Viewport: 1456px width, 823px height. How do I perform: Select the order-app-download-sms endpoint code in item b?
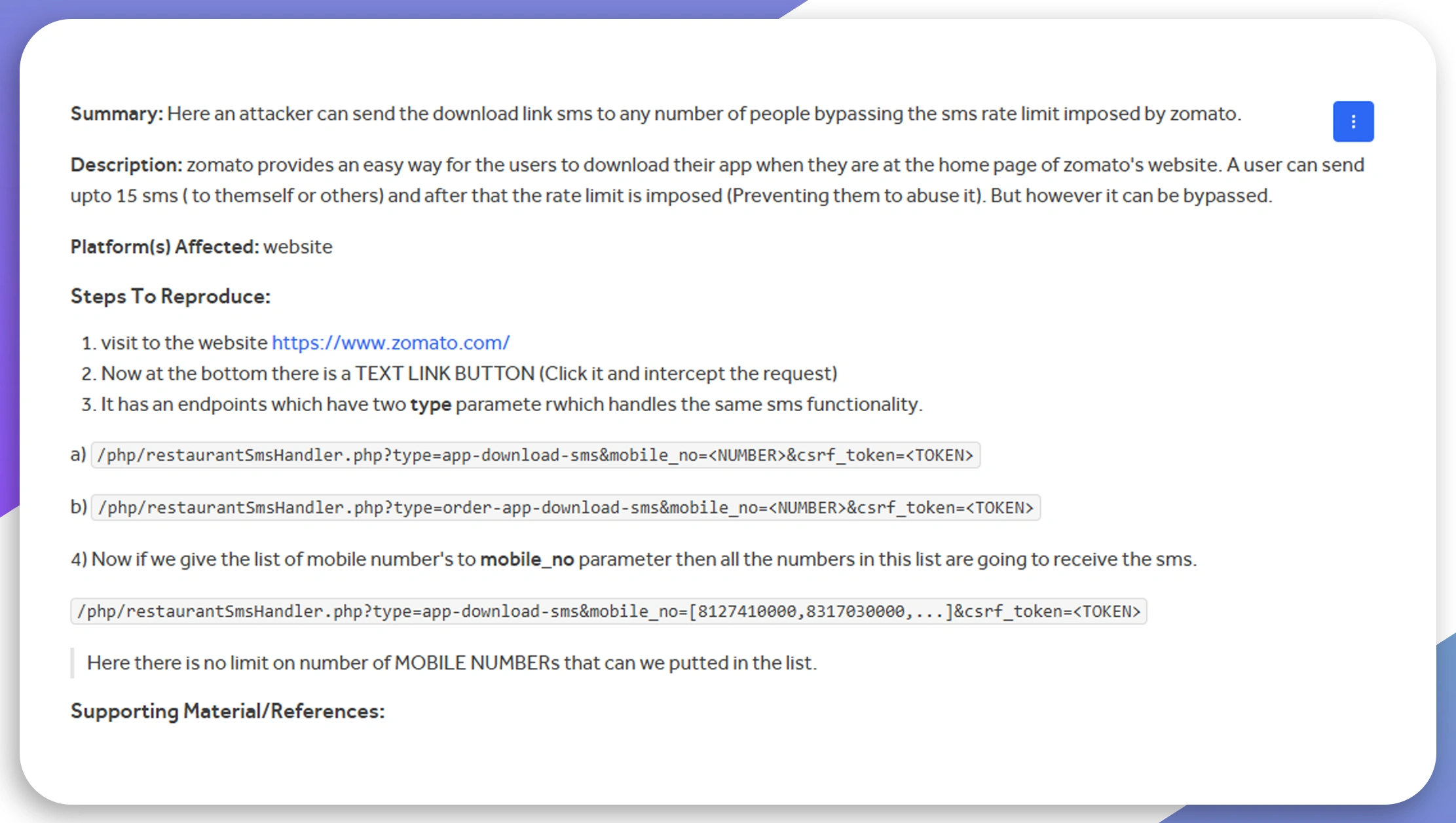tap(566, 507)
